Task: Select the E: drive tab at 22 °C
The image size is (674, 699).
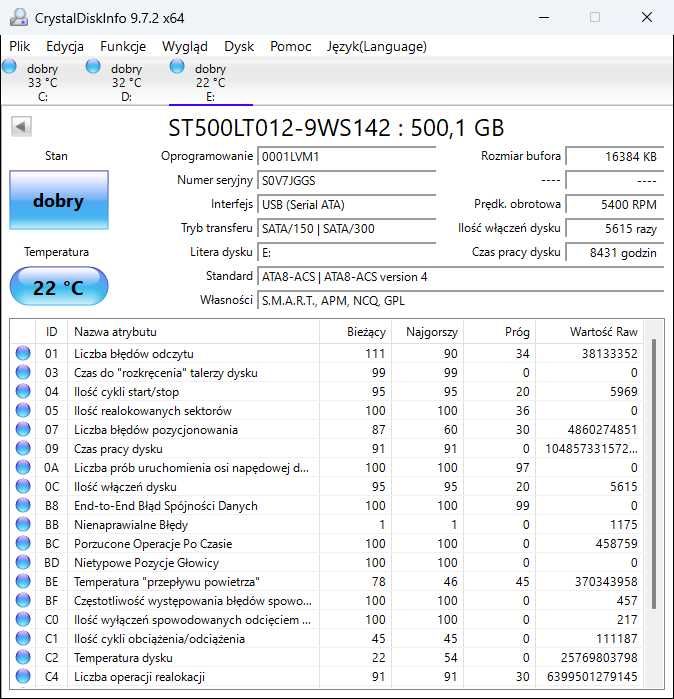Action: (210, 82)
